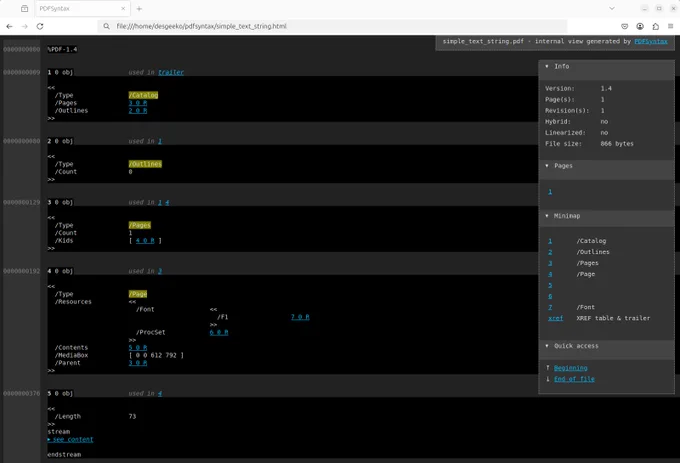Expand the see content stream disclosure
This screenshot has height=463, width=680.
click(x=70, y=440)
